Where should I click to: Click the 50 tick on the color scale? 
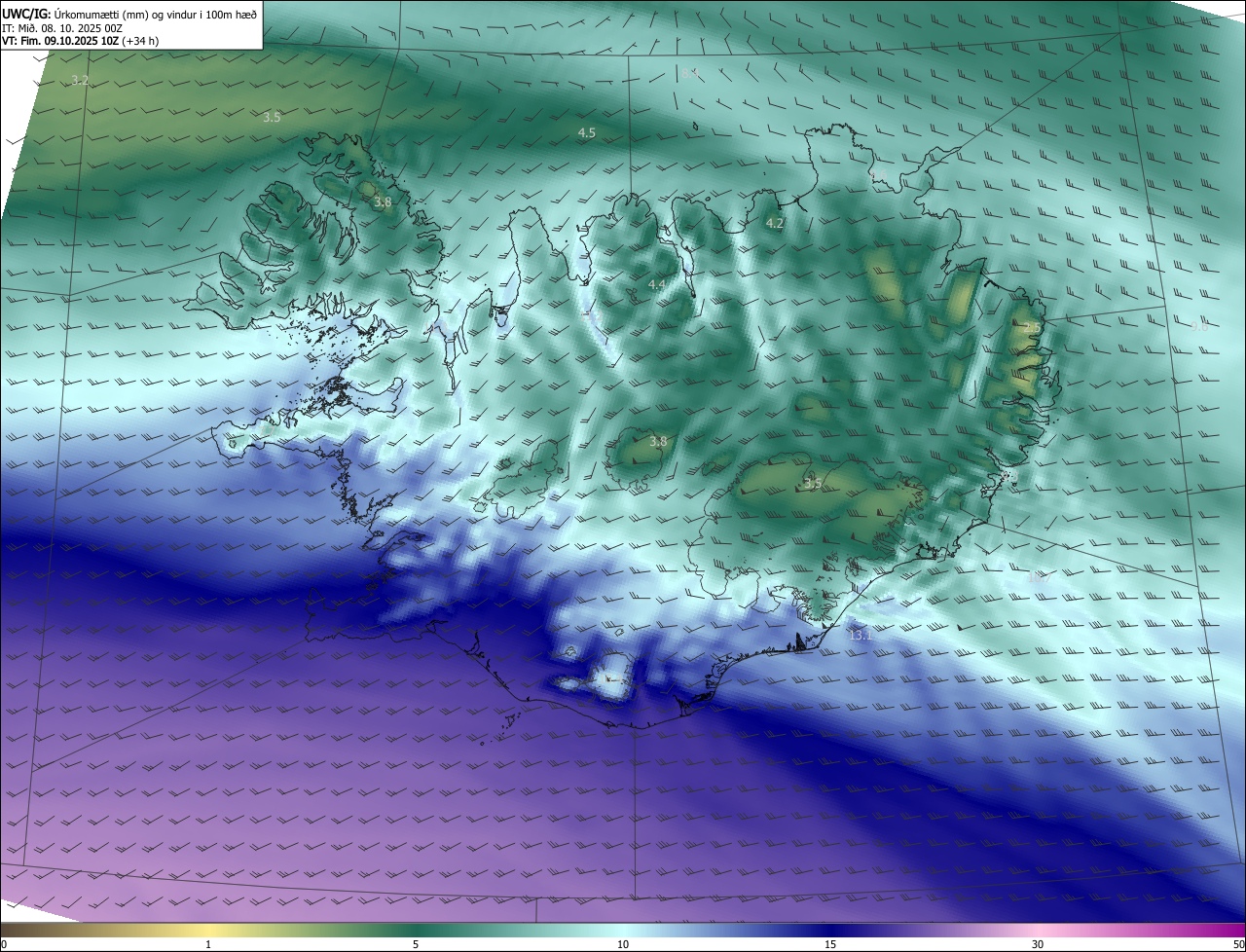pyautogui.click(x=1238, y=944)
